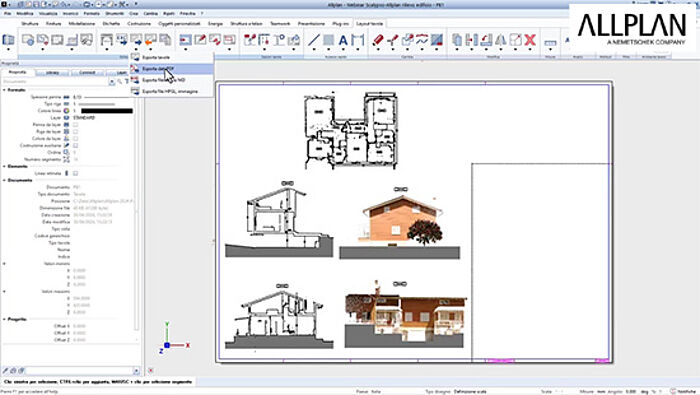The height and width of the screenshot is (395, 700).
Task: Open the Documento filter dropdown arrow
Action: 112,82
